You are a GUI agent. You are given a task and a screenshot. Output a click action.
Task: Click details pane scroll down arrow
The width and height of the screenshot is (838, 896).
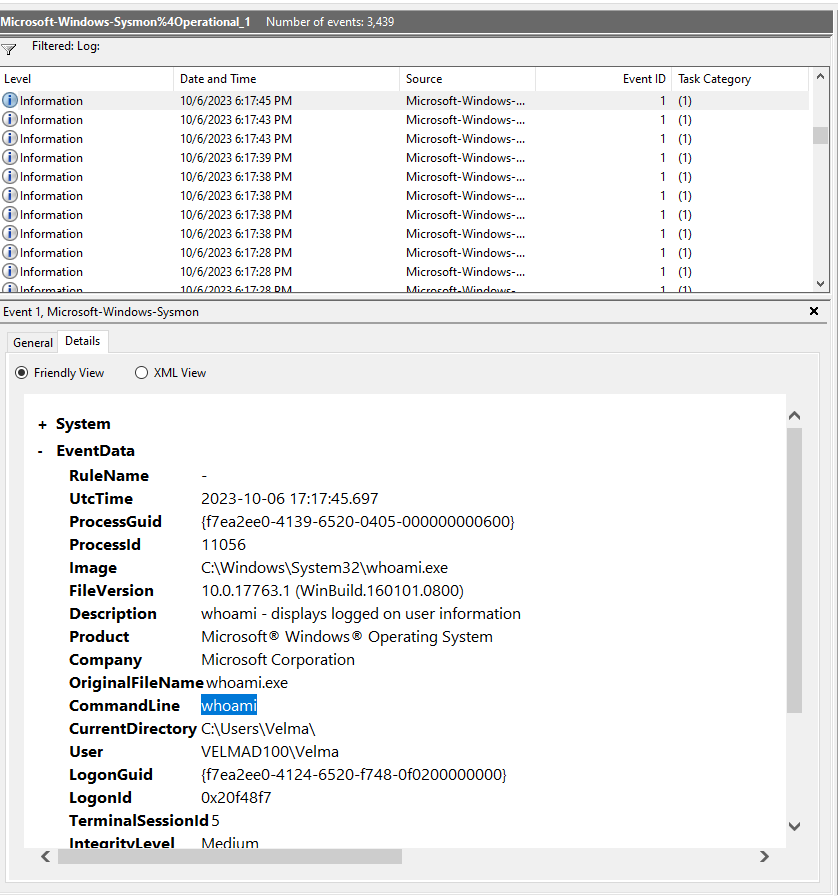click(794, 826)
